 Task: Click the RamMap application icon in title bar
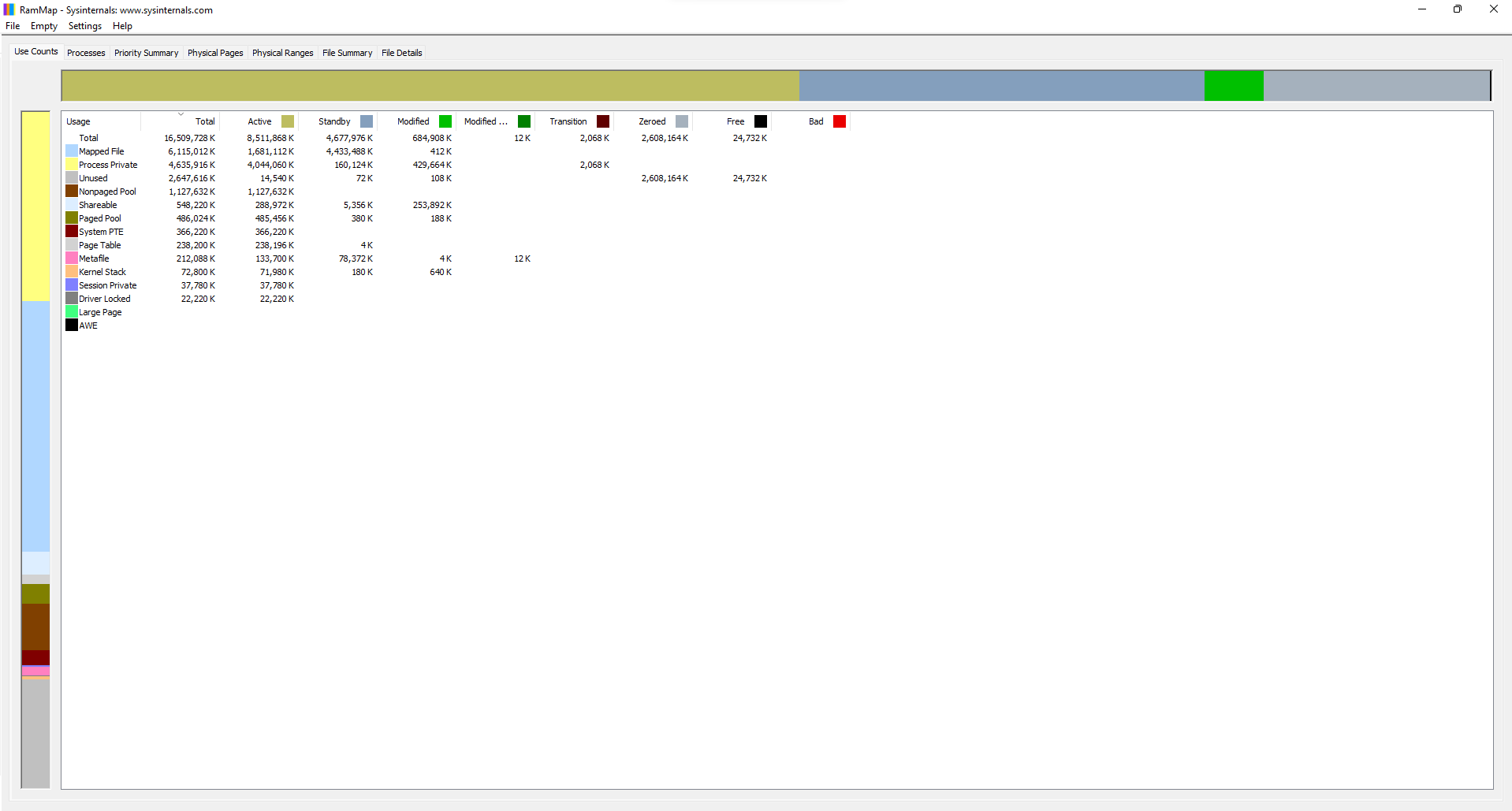click(x=9, y=9)
